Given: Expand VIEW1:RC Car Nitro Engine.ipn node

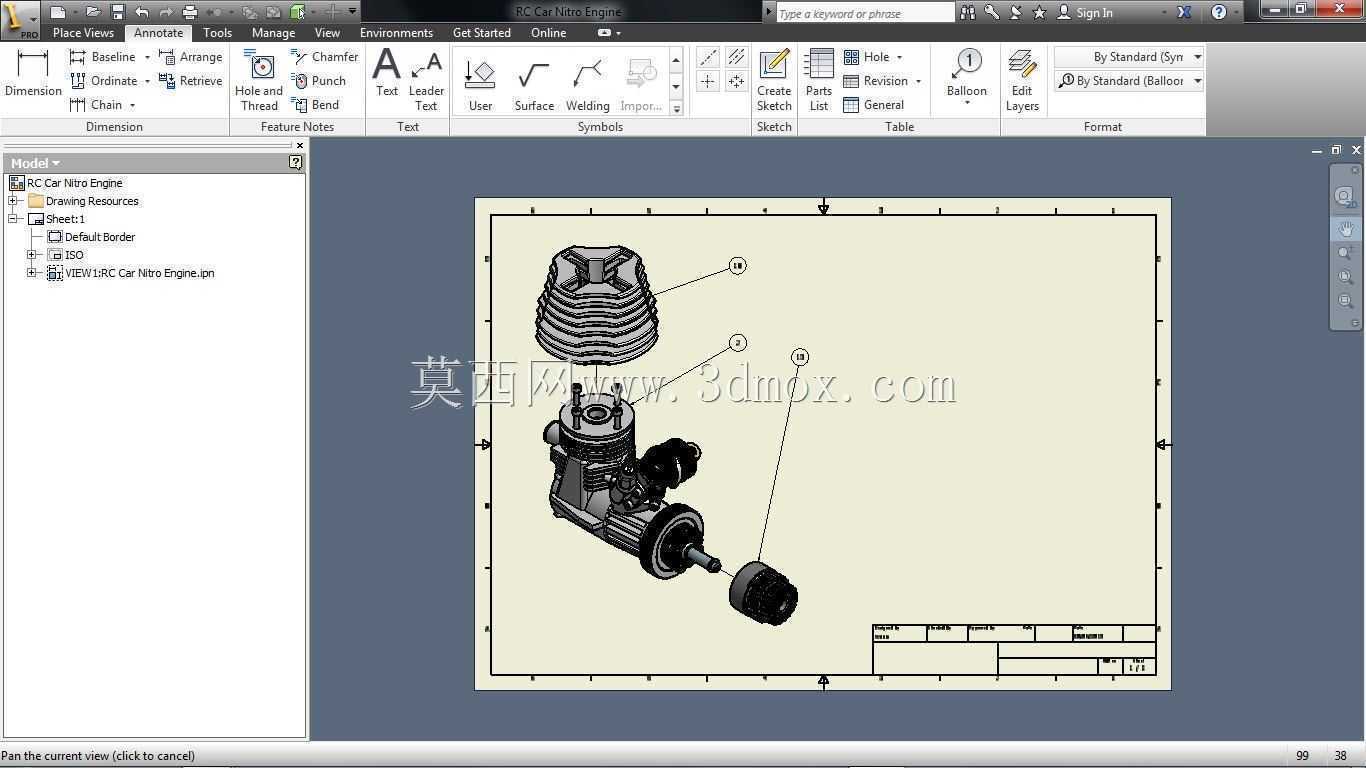Looking at the screenshot, I should (x=32, y=273).
